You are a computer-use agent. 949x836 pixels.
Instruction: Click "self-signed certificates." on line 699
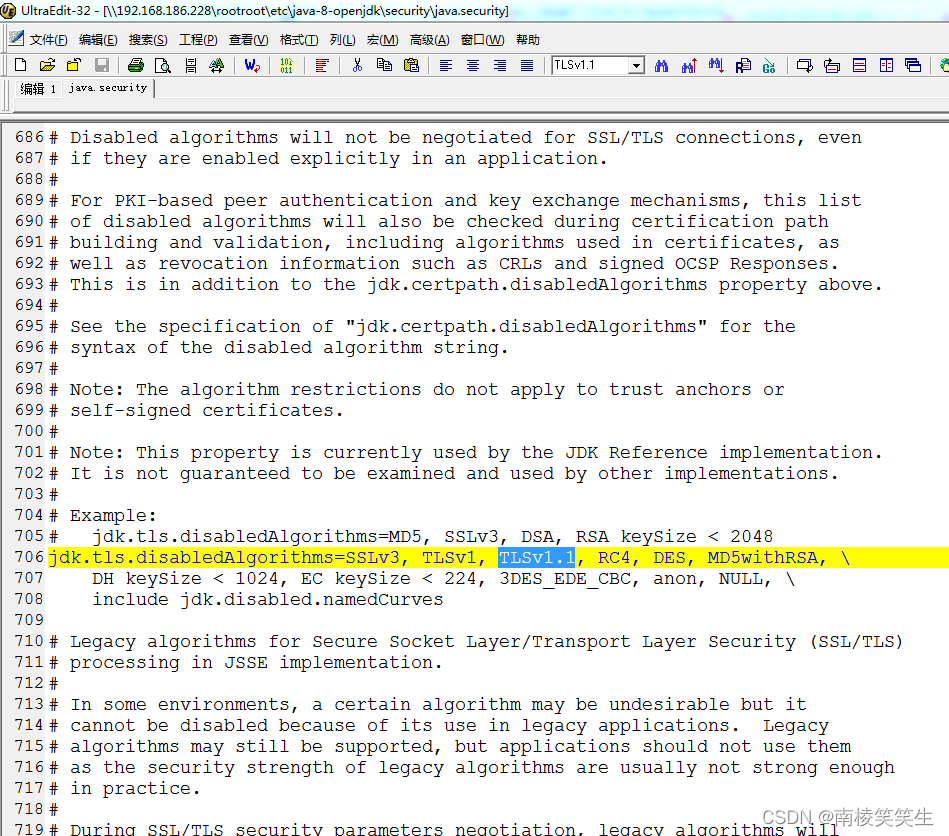click(207, 410)
